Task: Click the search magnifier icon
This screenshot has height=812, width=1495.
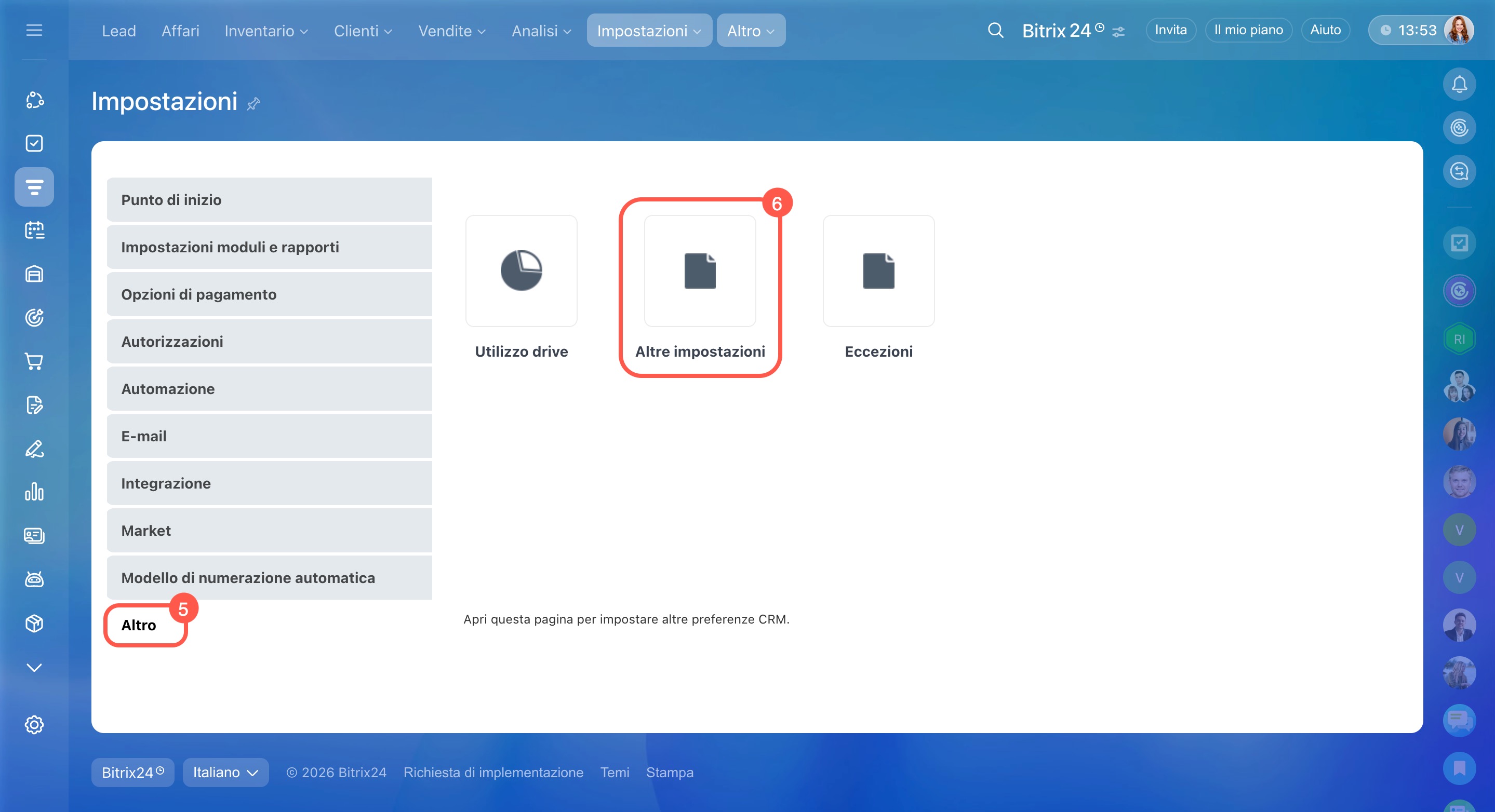Action: [x=995, y=30]
